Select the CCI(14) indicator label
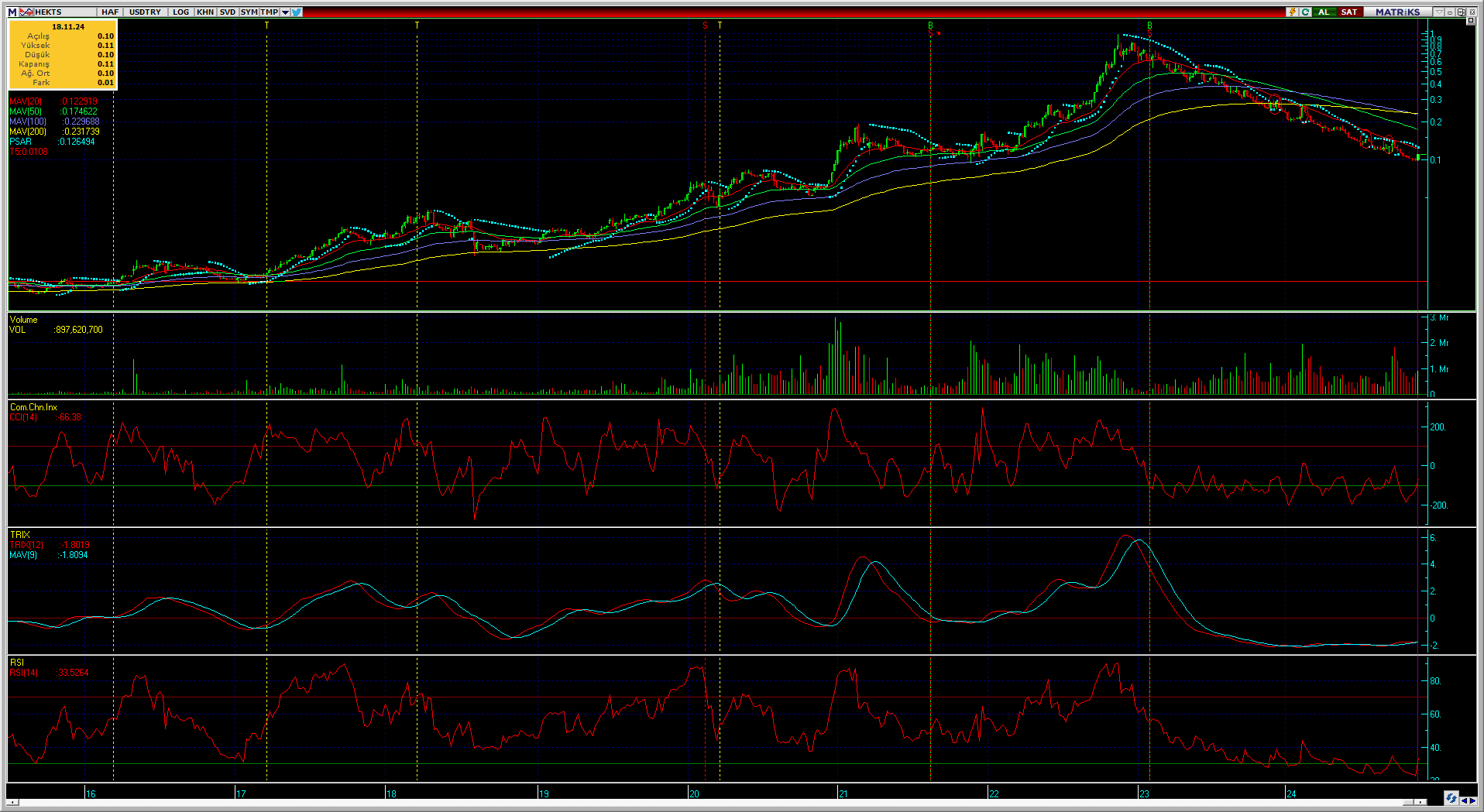The height and width of the screenshot is (812, 1484). (23, 417)
